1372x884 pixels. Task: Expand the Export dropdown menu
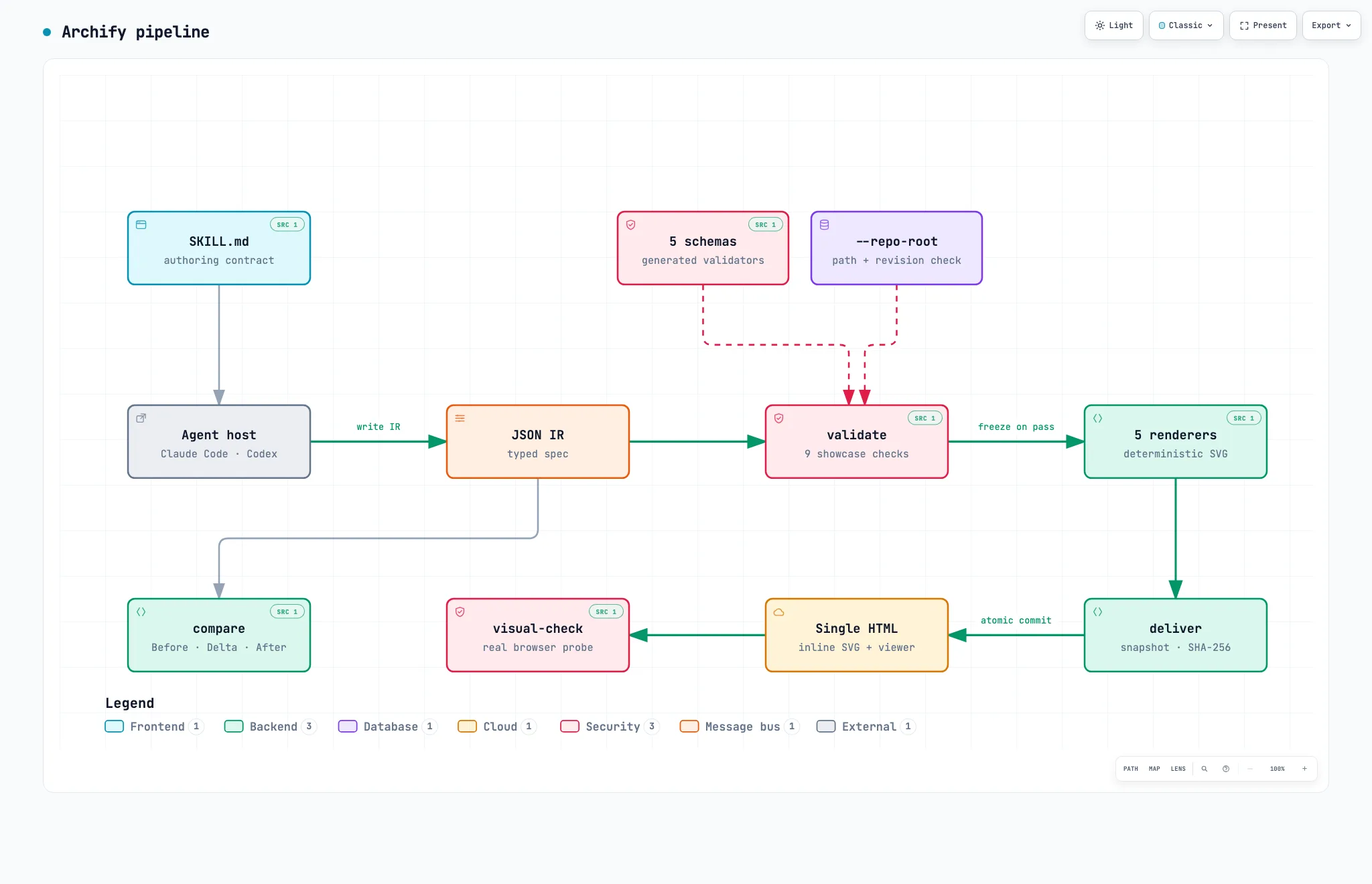1332,25
